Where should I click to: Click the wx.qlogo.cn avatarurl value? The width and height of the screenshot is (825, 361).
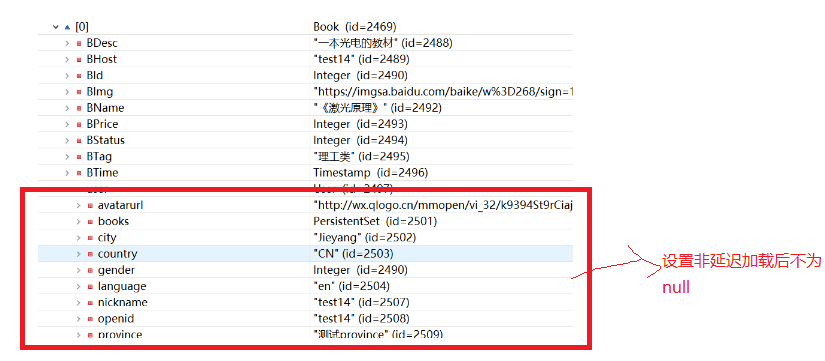coord(443,206)
